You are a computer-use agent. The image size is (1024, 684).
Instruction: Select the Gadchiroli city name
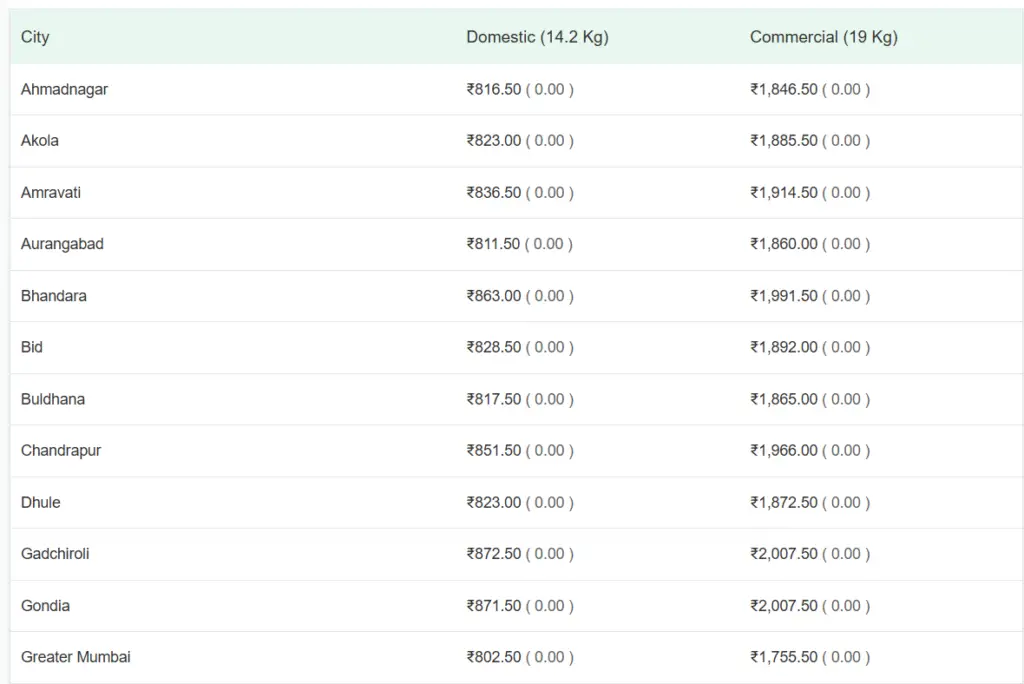(x=55, y=554)
